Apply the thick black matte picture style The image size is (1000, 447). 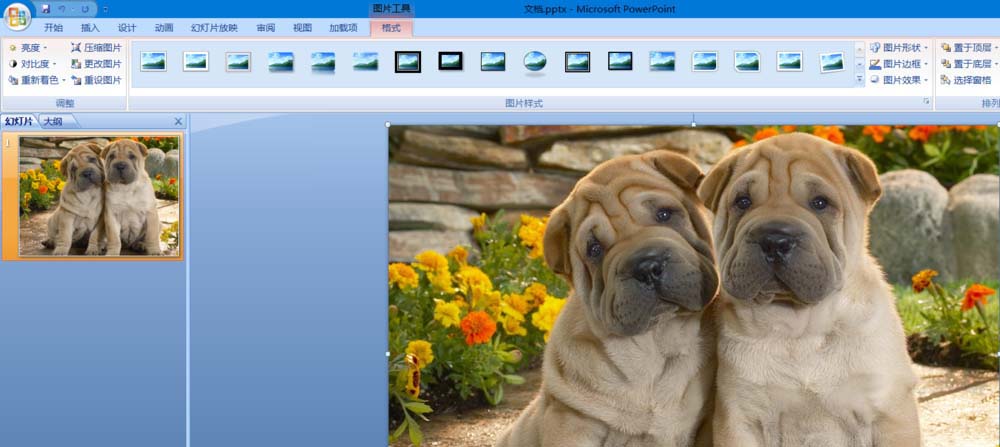450,62
